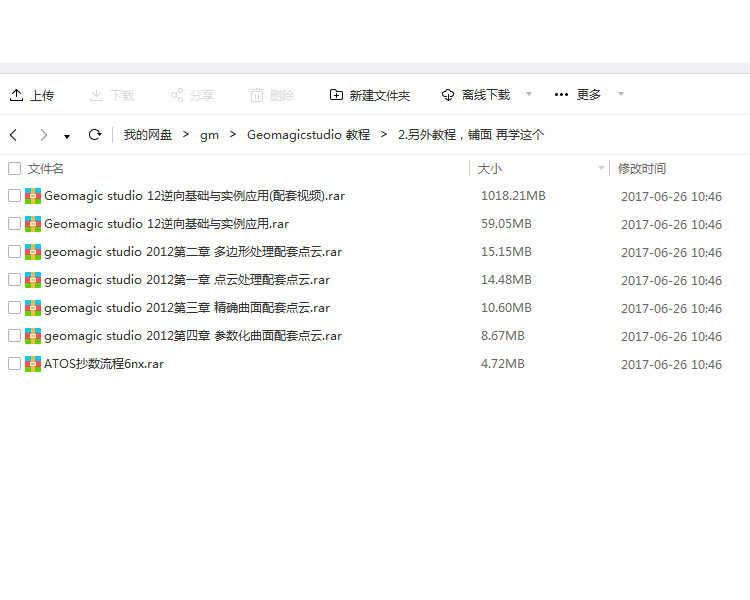Check box for ATOS抄数流程6nx.rar
The image size is (750, 600).
[14, 364]
